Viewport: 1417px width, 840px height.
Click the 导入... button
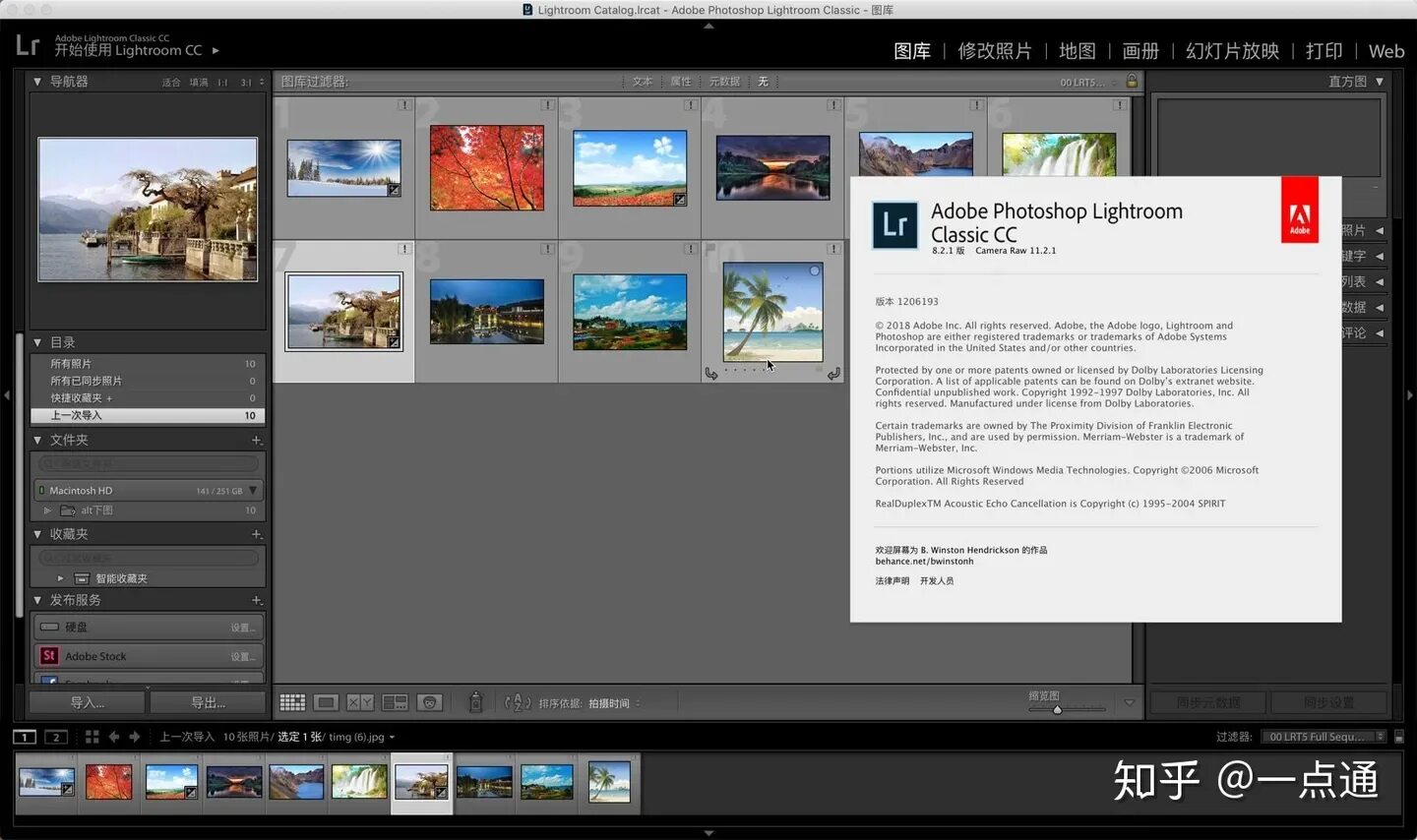pyautogui.click(x=88, y=702)
